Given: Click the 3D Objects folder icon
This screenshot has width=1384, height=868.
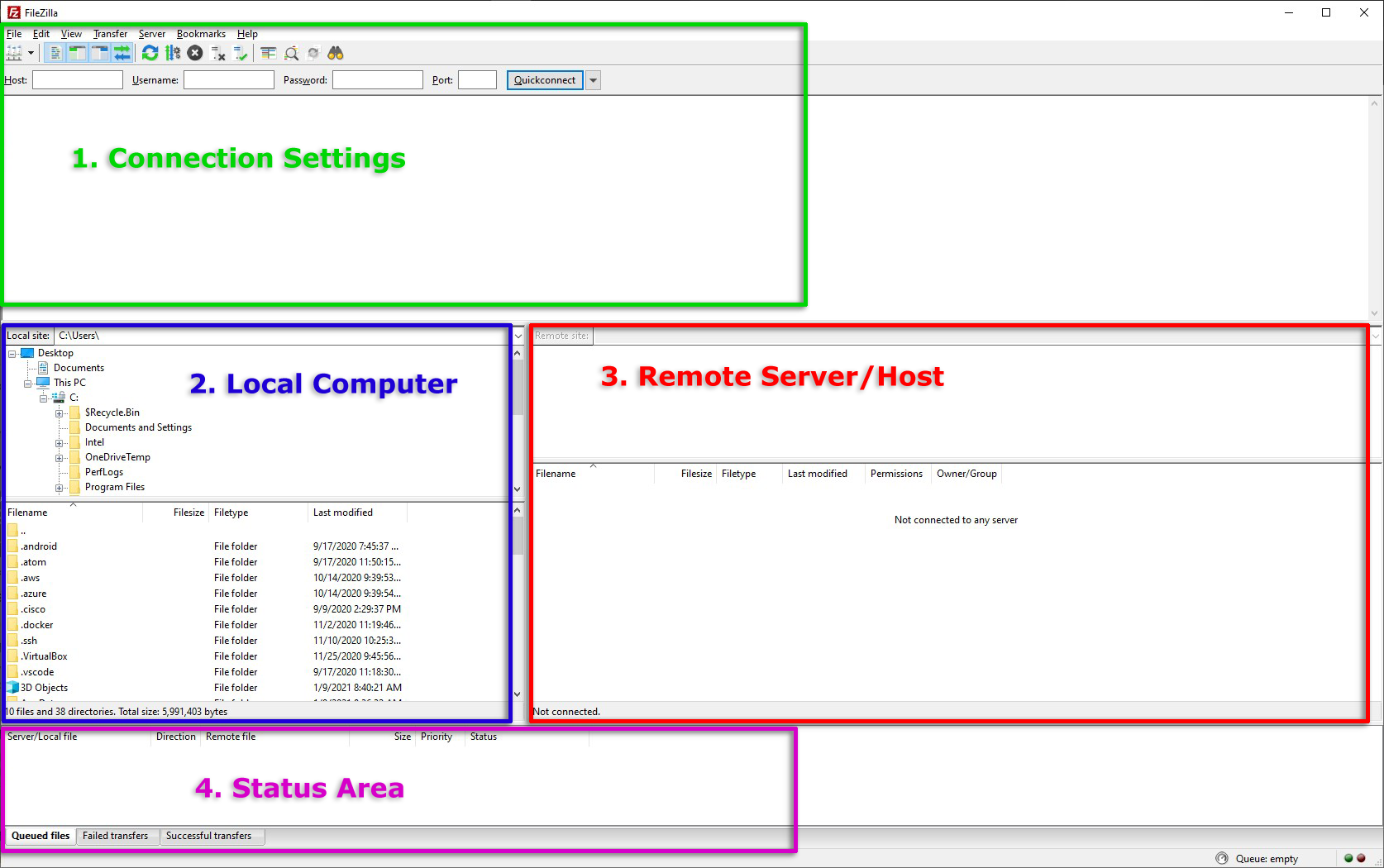Looking at the screenshot, I should [12, 687].
